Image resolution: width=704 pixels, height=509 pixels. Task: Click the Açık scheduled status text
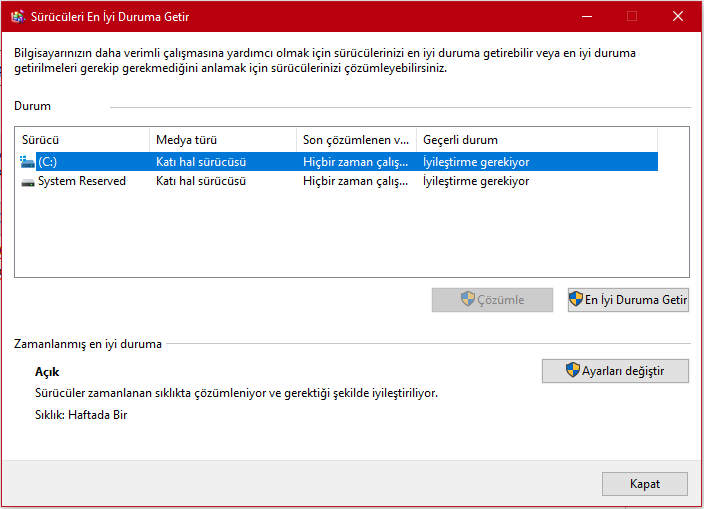tap(47, 372)
